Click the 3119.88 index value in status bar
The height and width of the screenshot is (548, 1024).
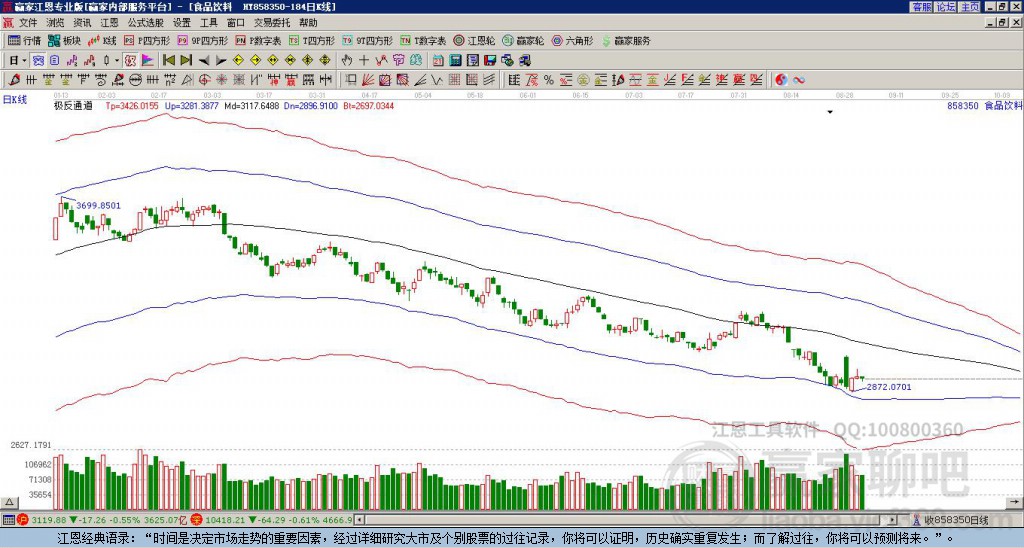click(x=48, y=520)
